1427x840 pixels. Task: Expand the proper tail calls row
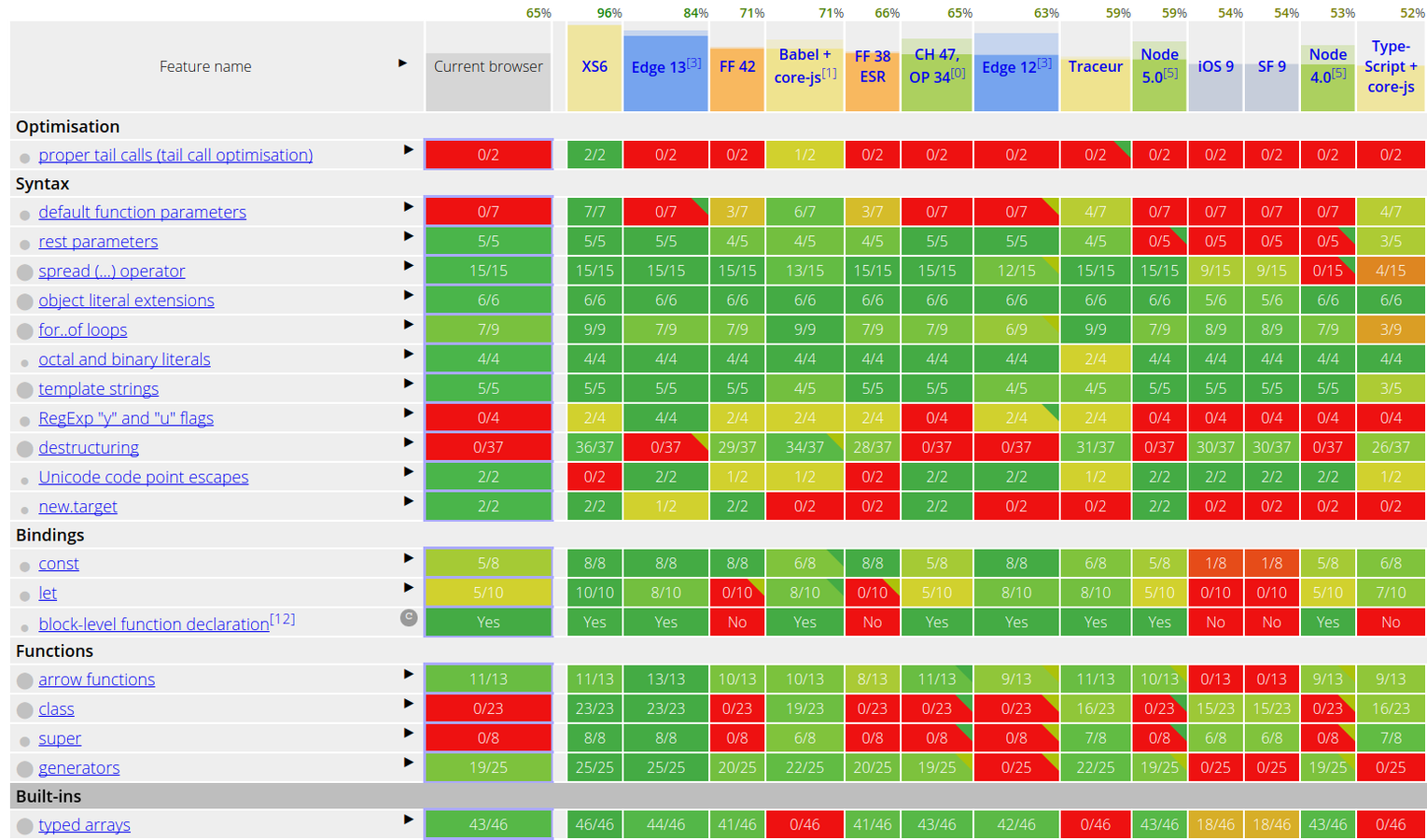408,149
